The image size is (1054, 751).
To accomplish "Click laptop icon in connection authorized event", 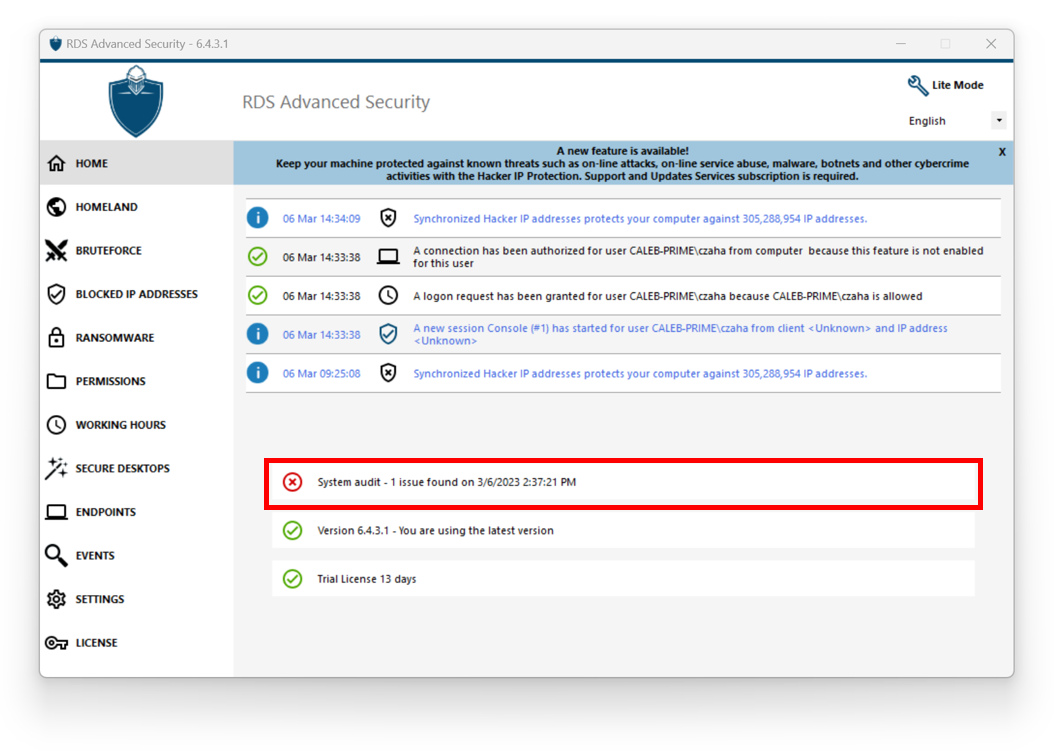I will pyautogui.click(x=388, y=257).
